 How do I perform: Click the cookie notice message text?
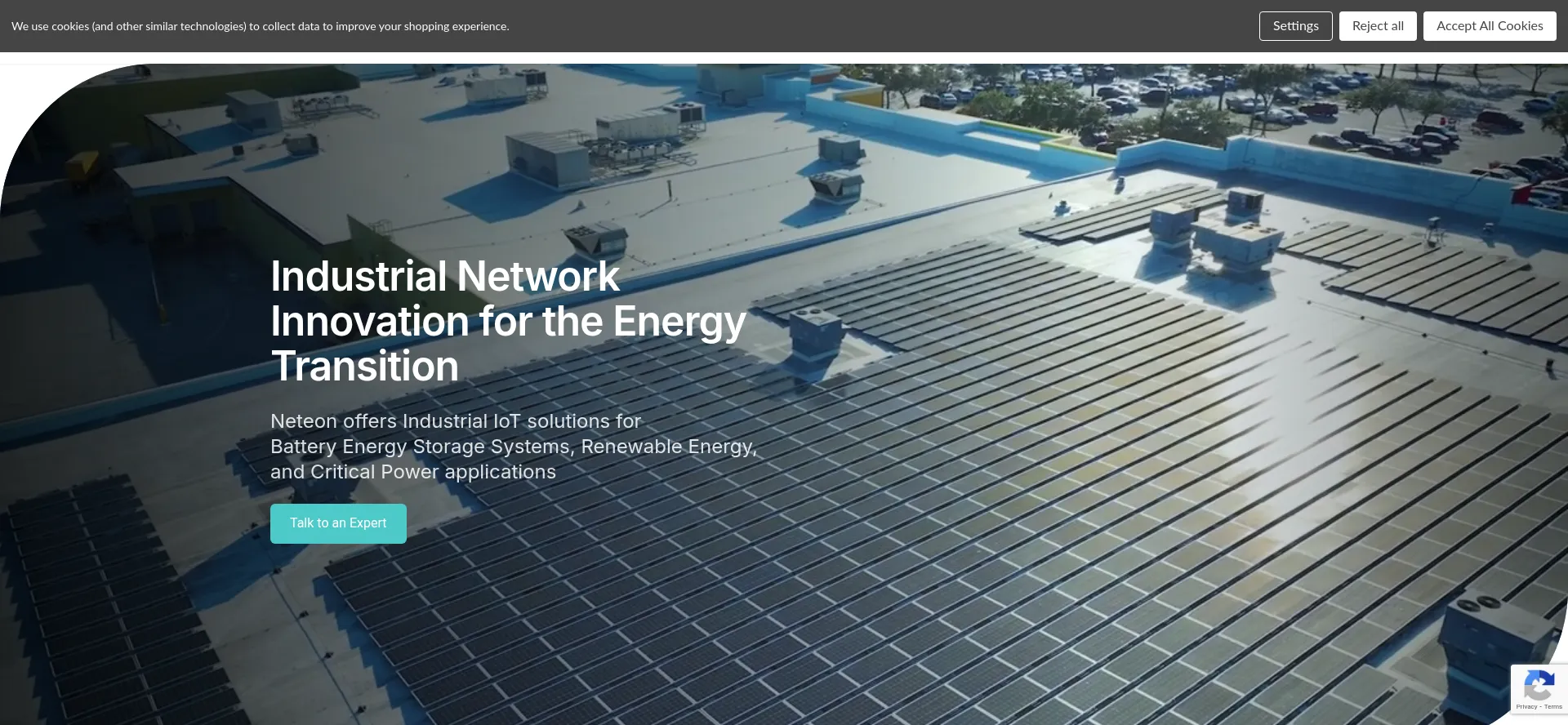tap(260, 26)
